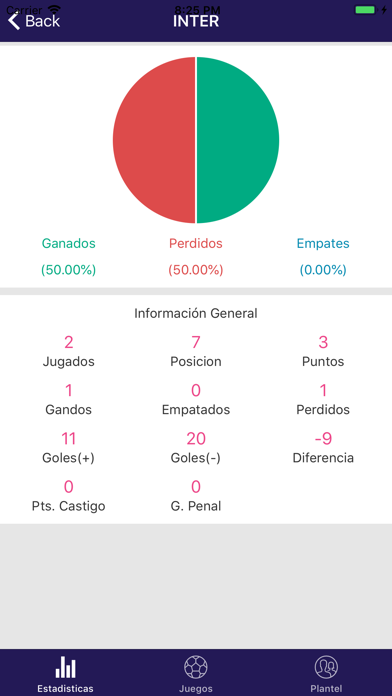Tap the Puntos statistic cell

pos(323,352)
